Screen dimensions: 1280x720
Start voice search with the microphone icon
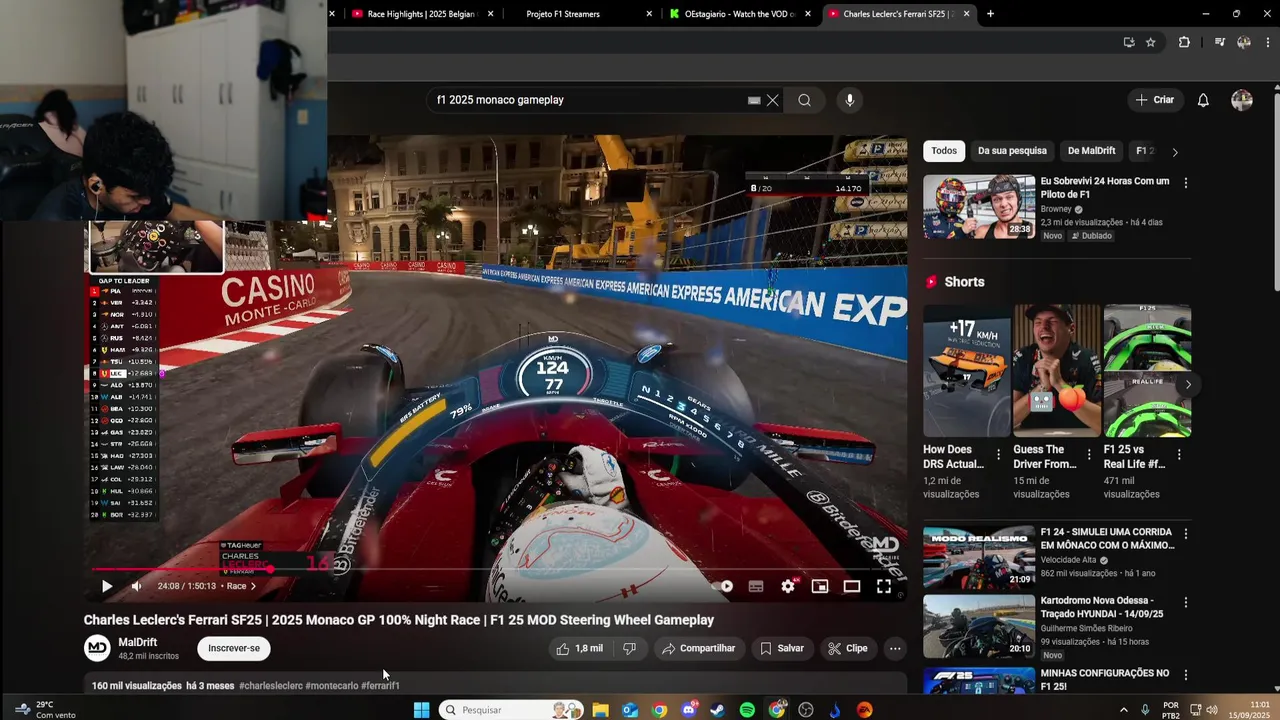coord(850,100)
